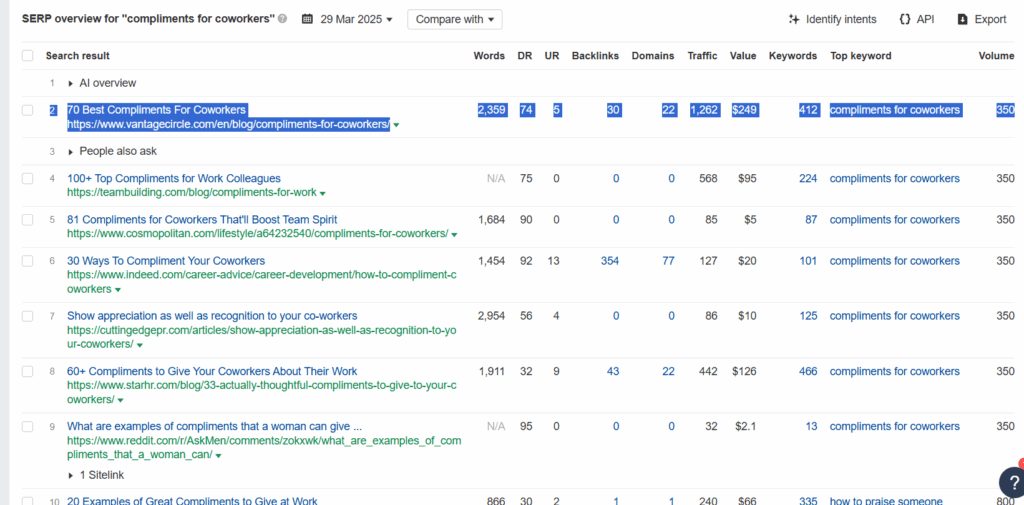Click the DR column header
Image resolution: width=1024 pixels, height=505 pixels.
tap(525, 56)
